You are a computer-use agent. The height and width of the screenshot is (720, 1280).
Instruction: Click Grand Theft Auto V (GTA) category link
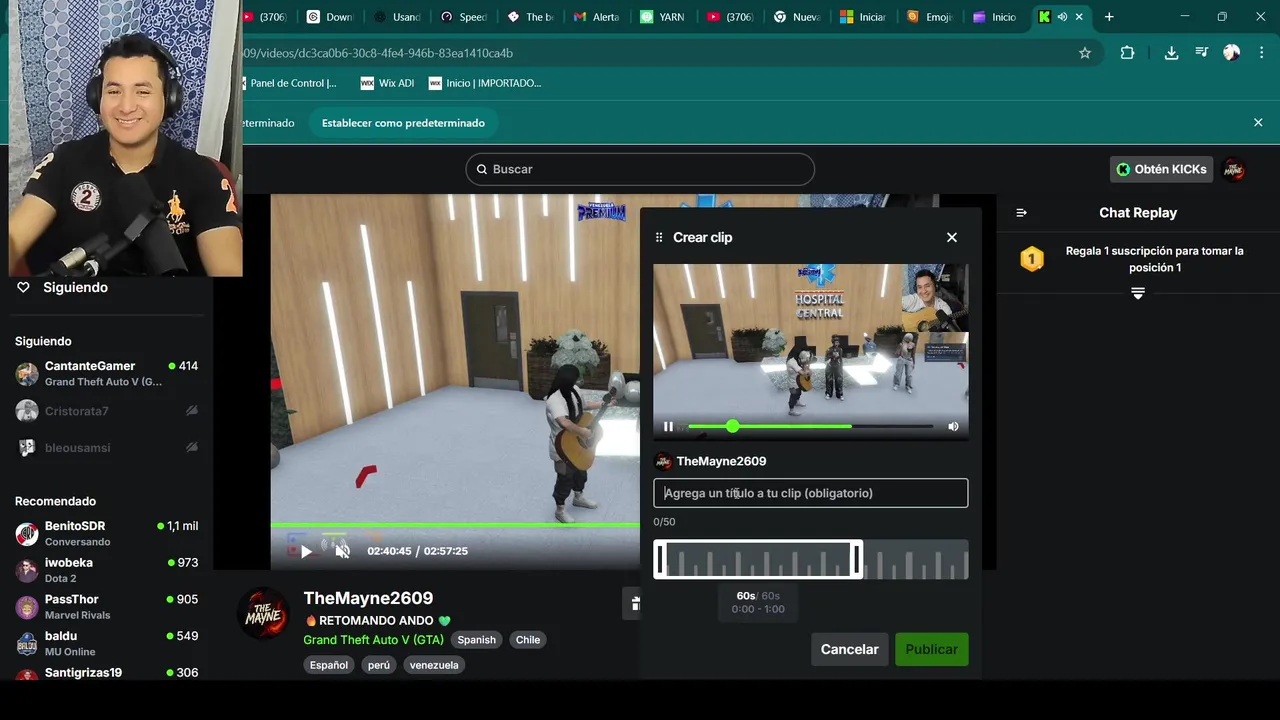pyautogui.click(x=373, y=640)
